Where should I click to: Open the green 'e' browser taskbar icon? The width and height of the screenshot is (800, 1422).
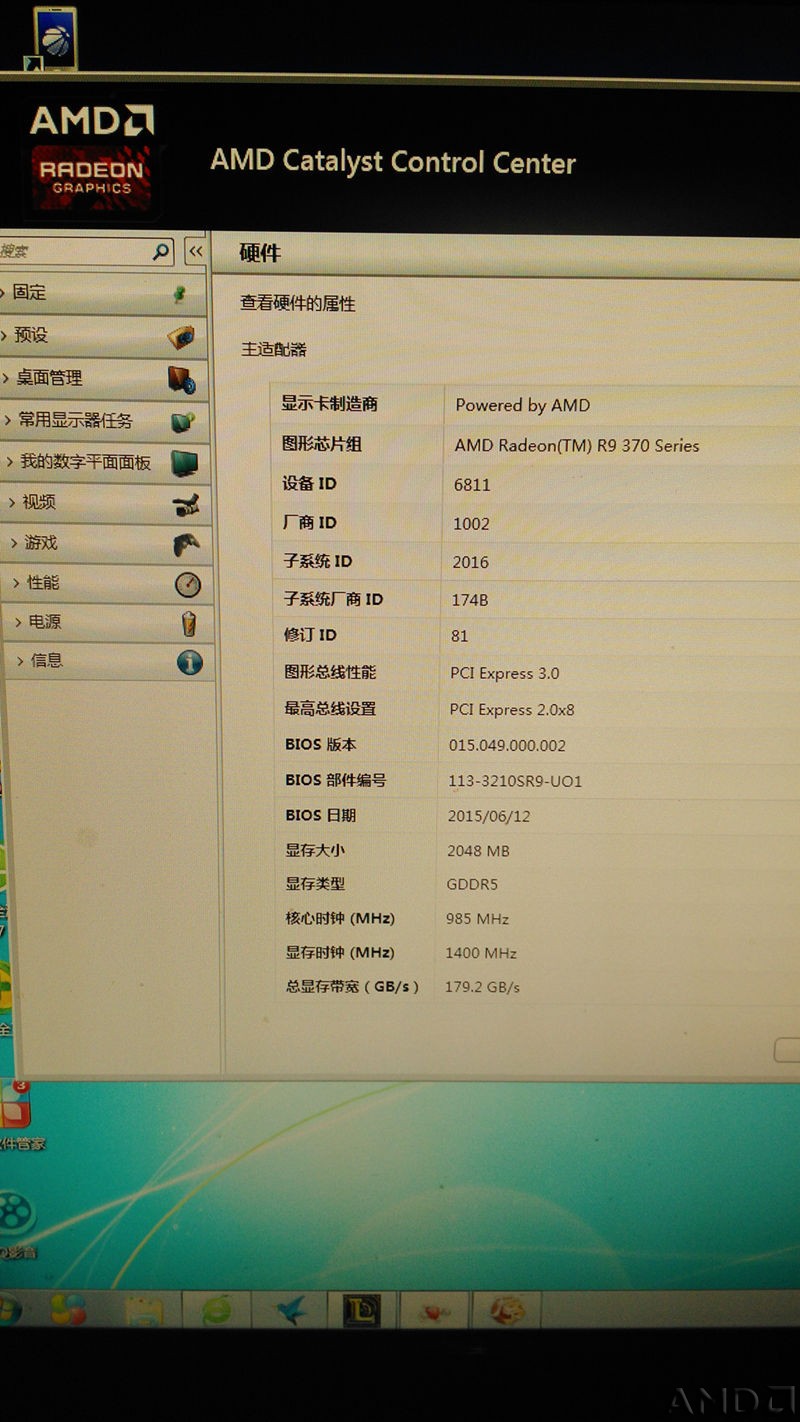217,1310
